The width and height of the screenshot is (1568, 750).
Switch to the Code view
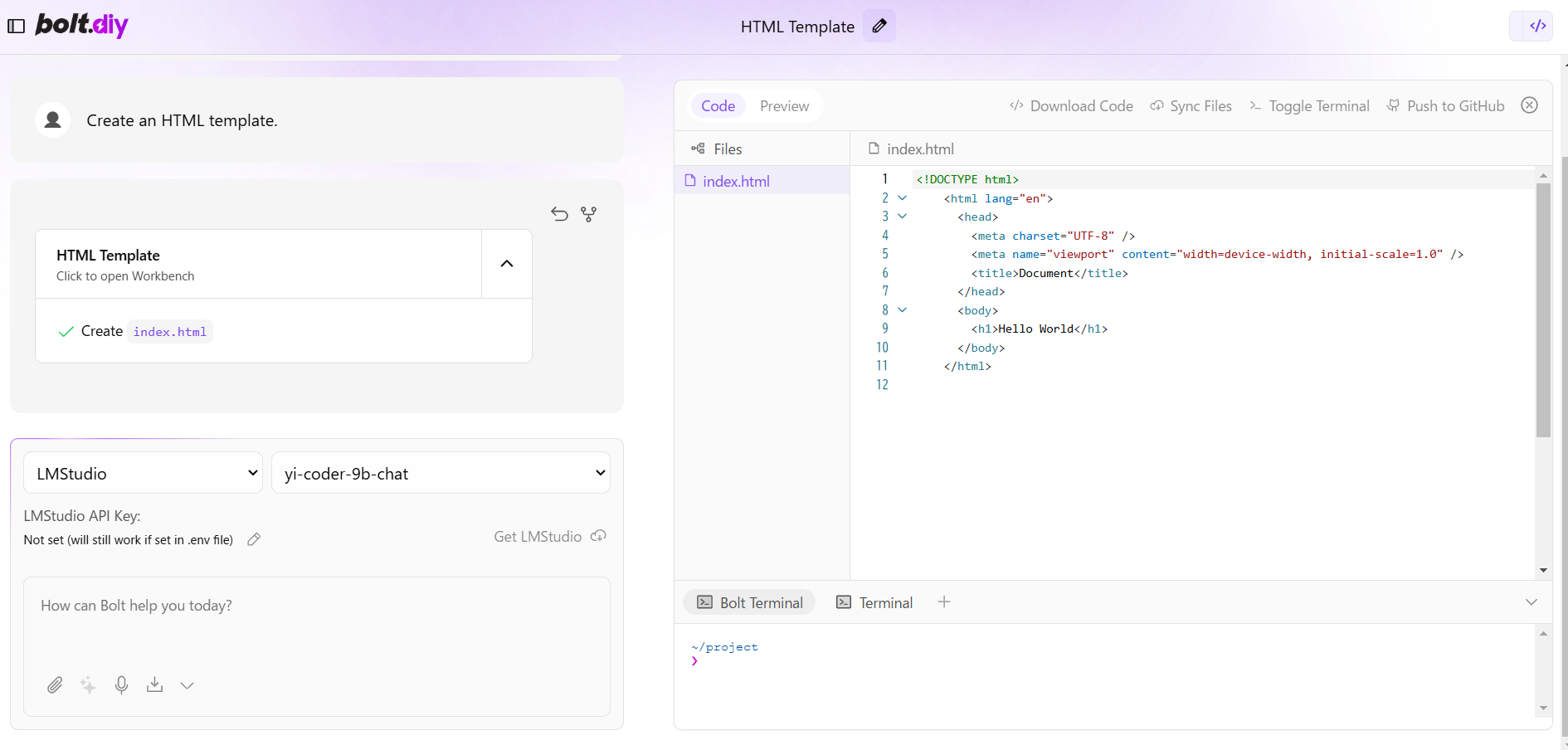coord(718,106)
